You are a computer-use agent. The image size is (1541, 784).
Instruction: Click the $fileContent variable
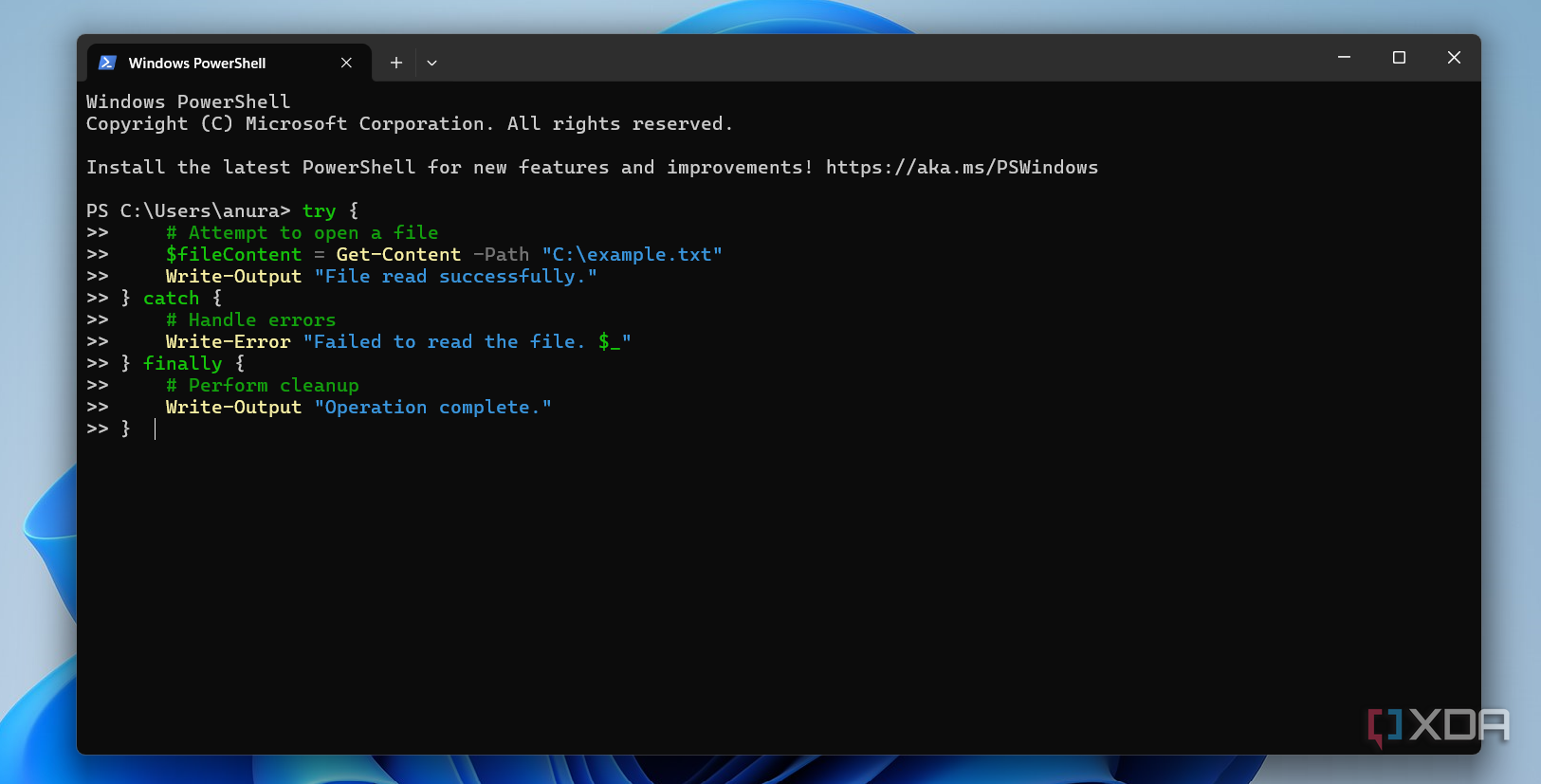233,255
